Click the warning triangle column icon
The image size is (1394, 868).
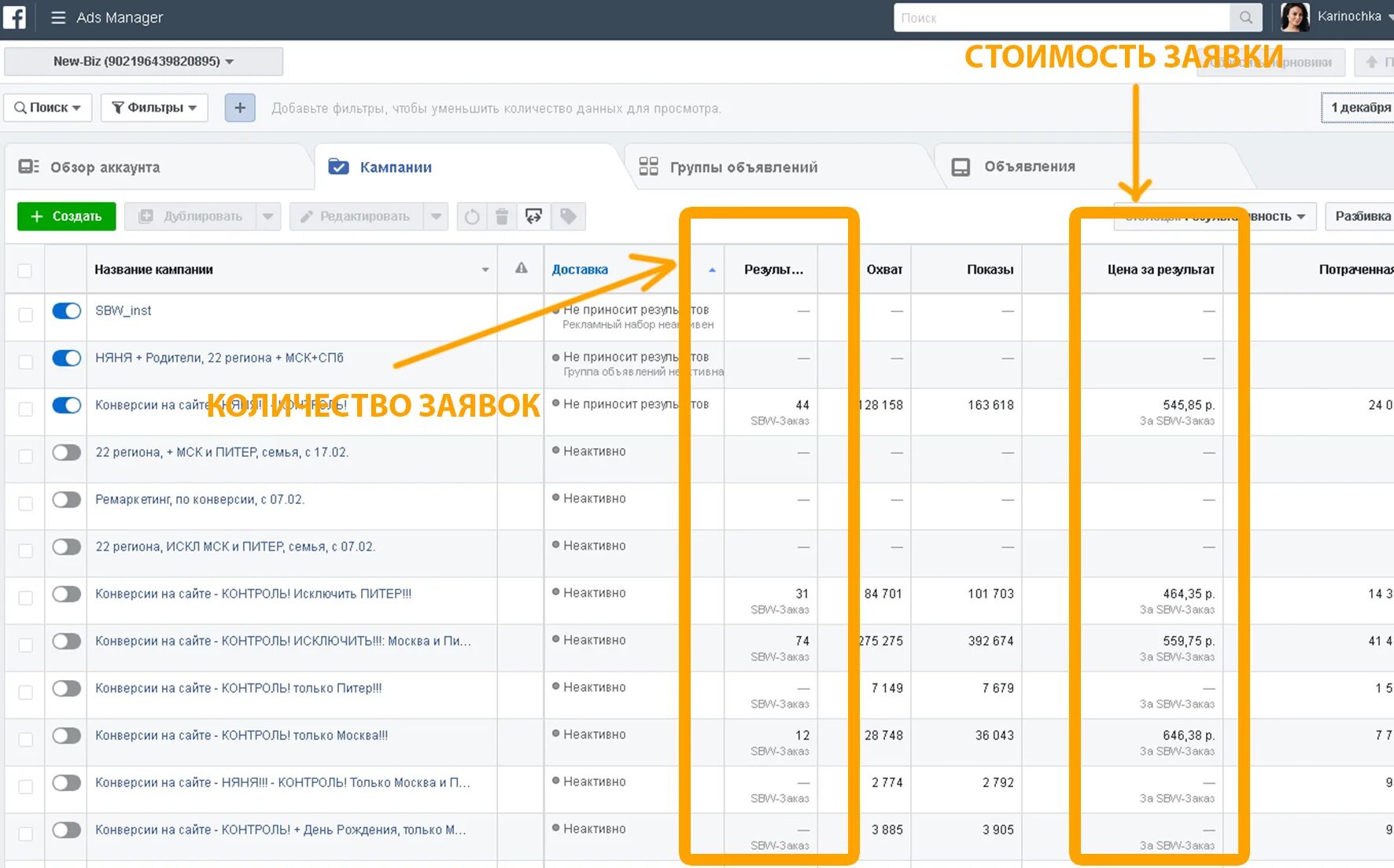click(521, 269)
